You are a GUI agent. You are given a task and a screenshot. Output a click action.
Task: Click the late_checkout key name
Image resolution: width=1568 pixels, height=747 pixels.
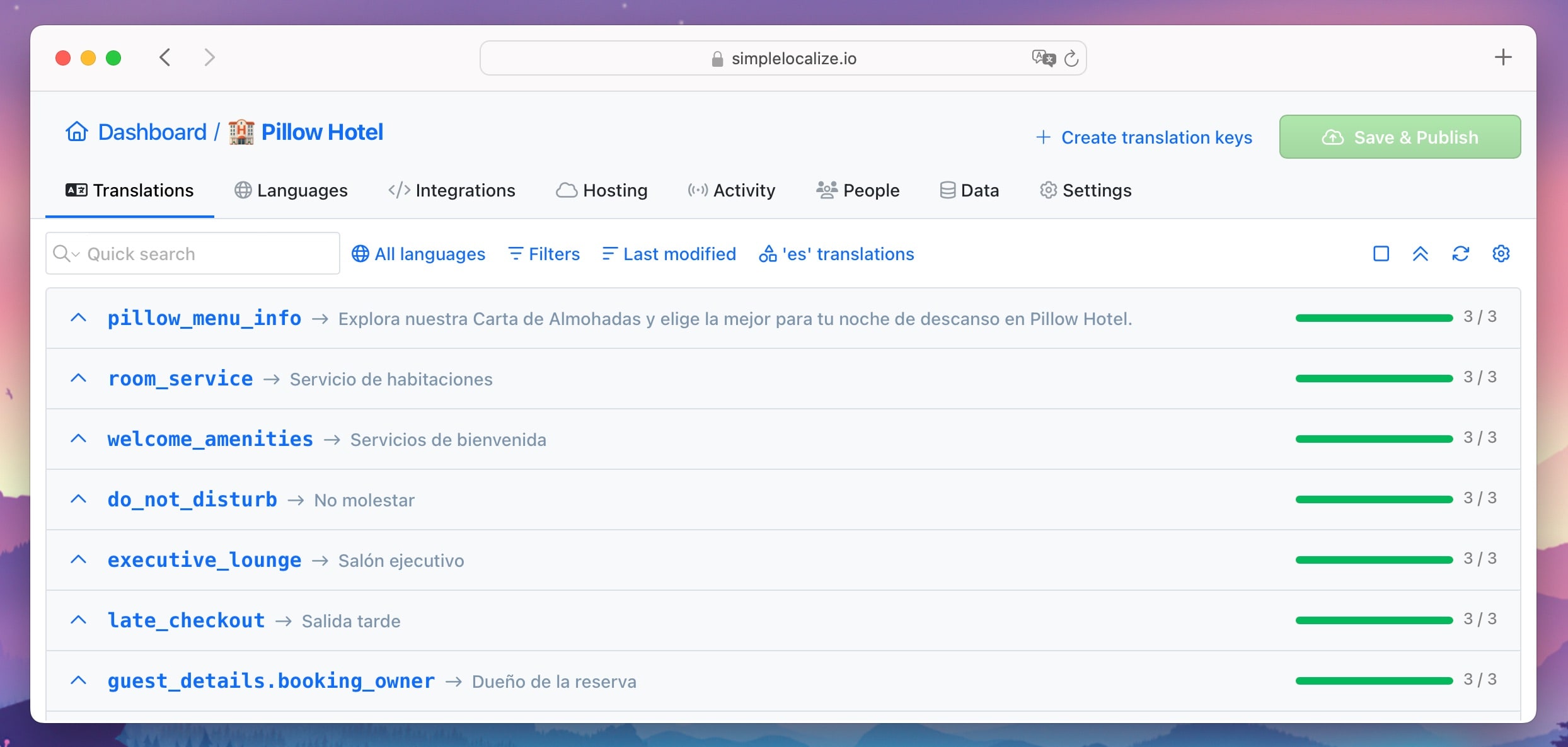pyautogui.click(x=186, y=621)
